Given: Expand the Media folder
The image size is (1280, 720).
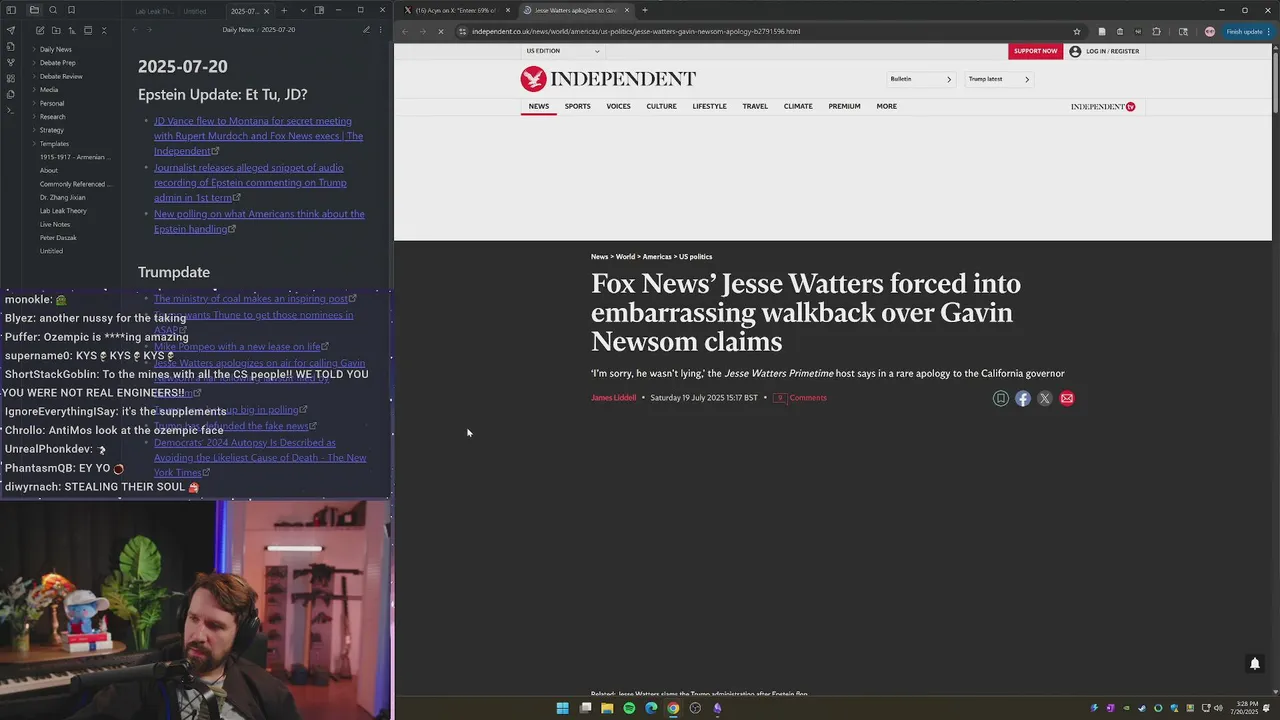Looking at the screenshot, I should point(48,89).
